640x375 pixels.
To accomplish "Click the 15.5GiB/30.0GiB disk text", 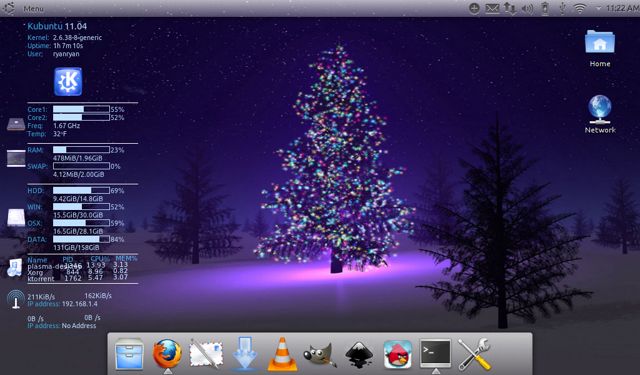I will (x=78, y=215).
